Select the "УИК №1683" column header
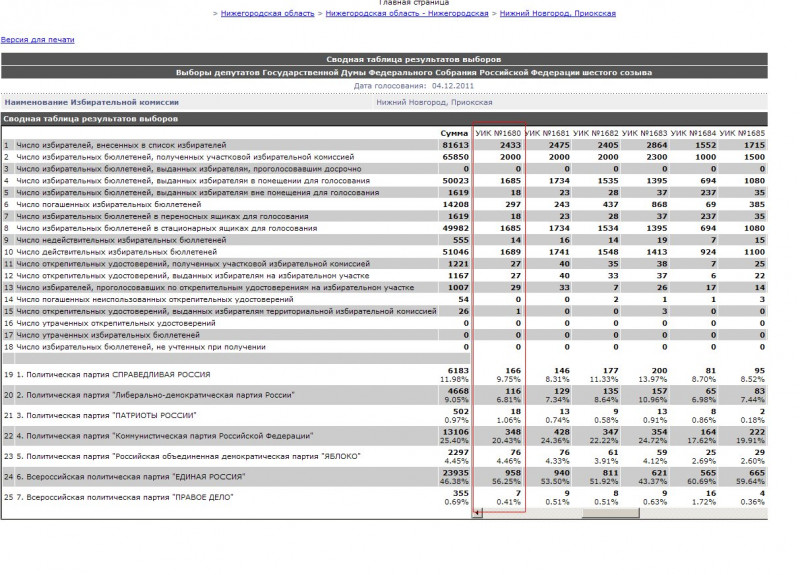Screen dimensions: 800x575 point(645,133)
